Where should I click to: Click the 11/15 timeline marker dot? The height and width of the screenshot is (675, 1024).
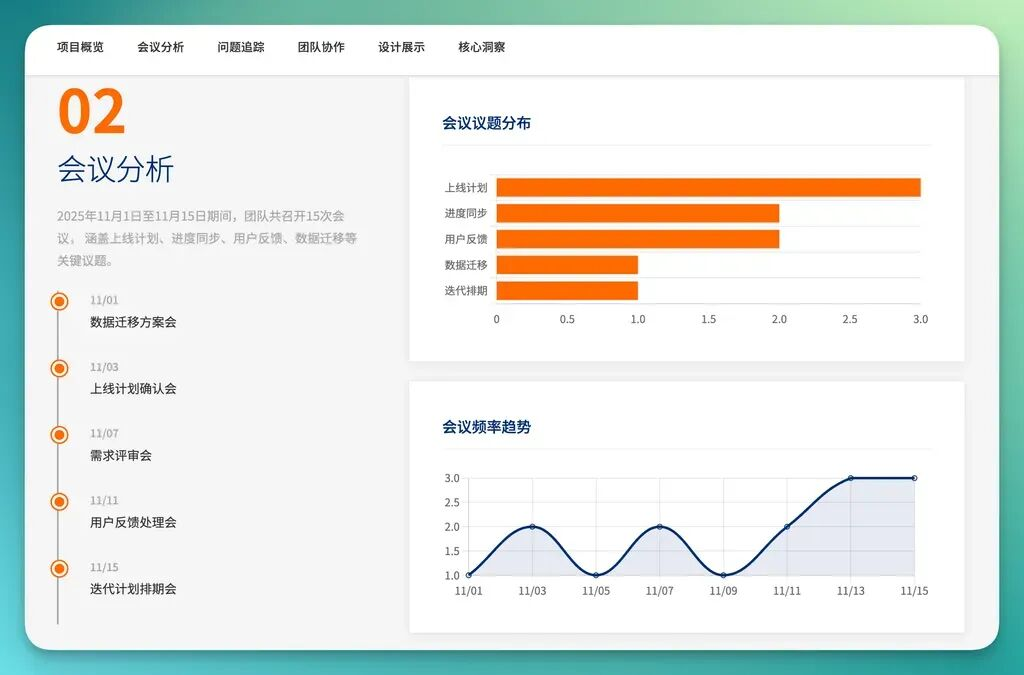[x=59, y=568]
